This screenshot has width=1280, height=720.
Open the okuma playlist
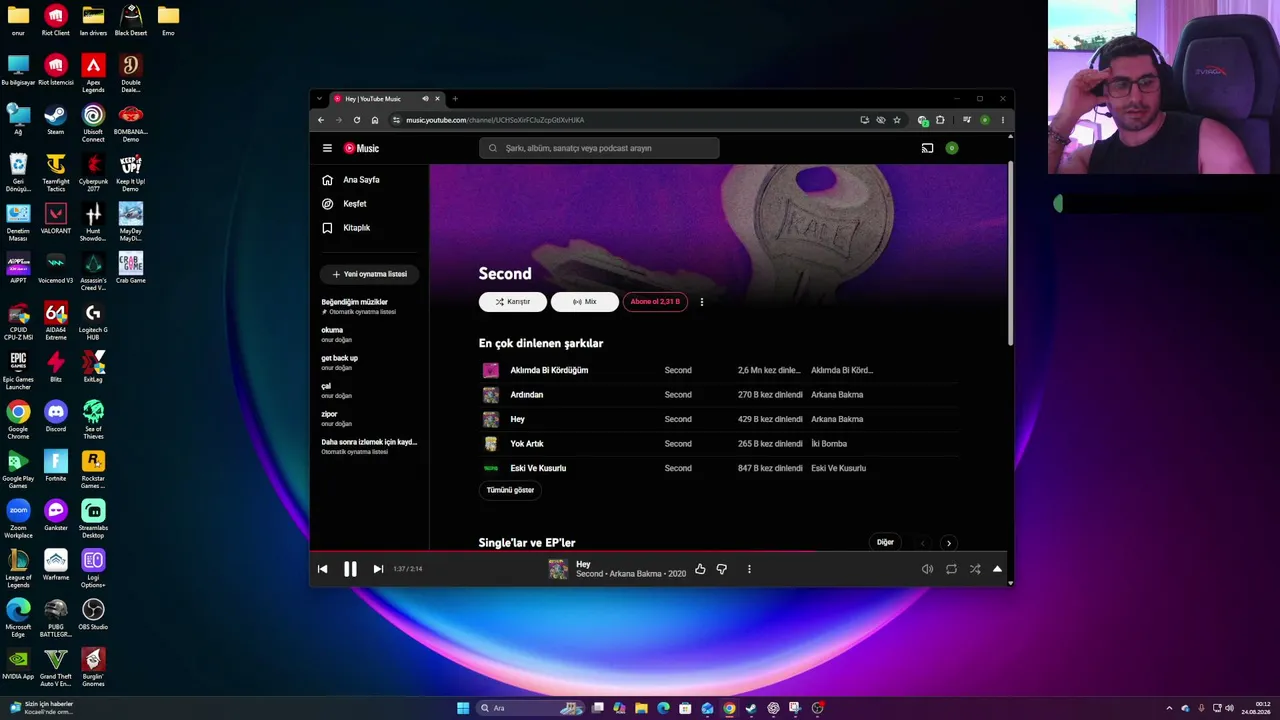pos(370,334)
